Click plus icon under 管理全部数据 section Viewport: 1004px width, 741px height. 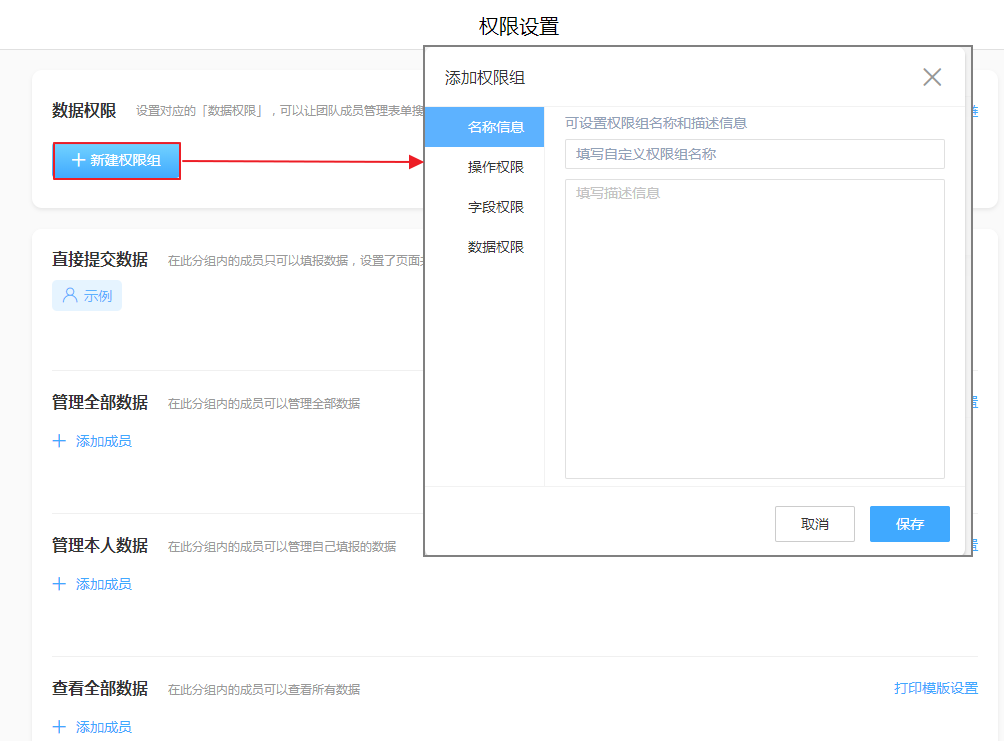pos(59,441)
